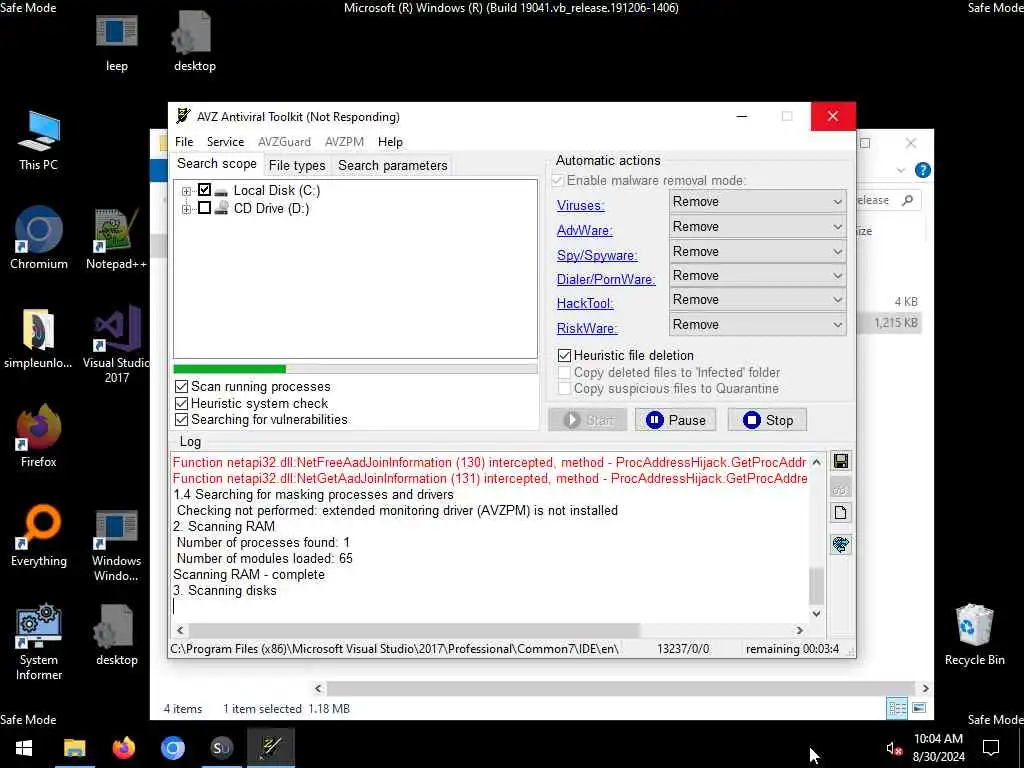
Task: Launch Chromium from the desktop shortcut
Action: 39,238
